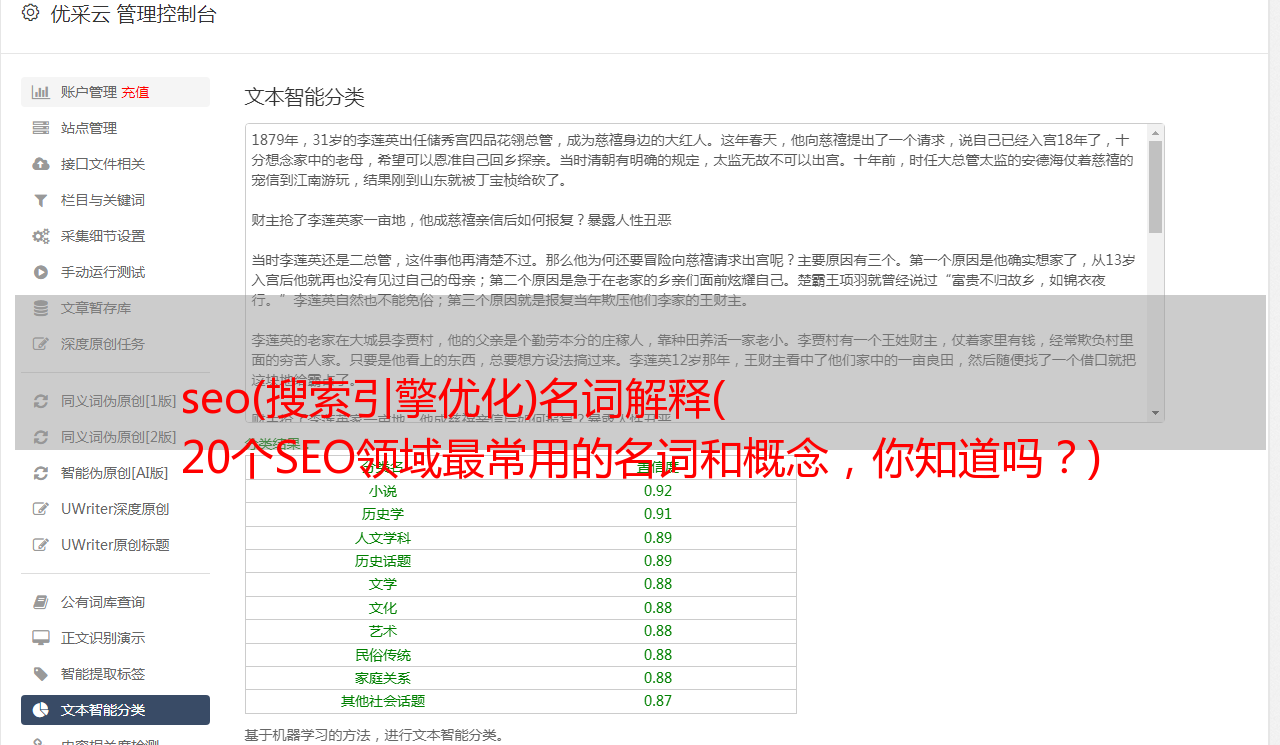
Task: Click the text area scrollbar thumb
Action: 1155,187
